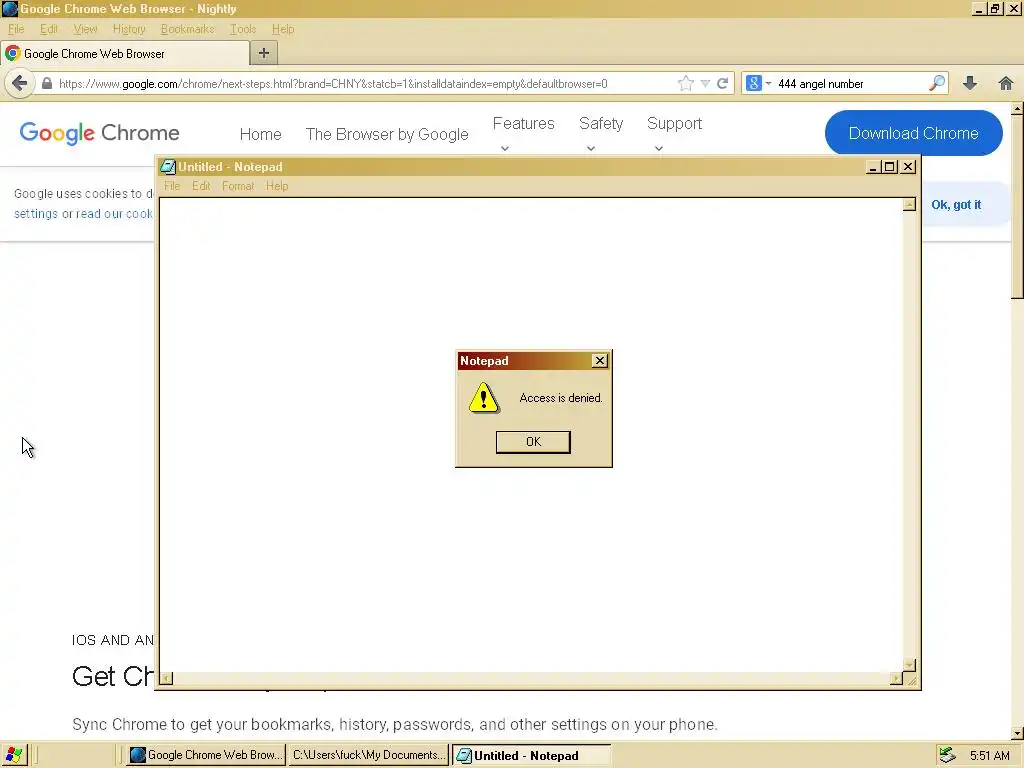The height and width of the screenshot is (768, 1024).
Task: Open a new tab with plus button
Action: 264,54
